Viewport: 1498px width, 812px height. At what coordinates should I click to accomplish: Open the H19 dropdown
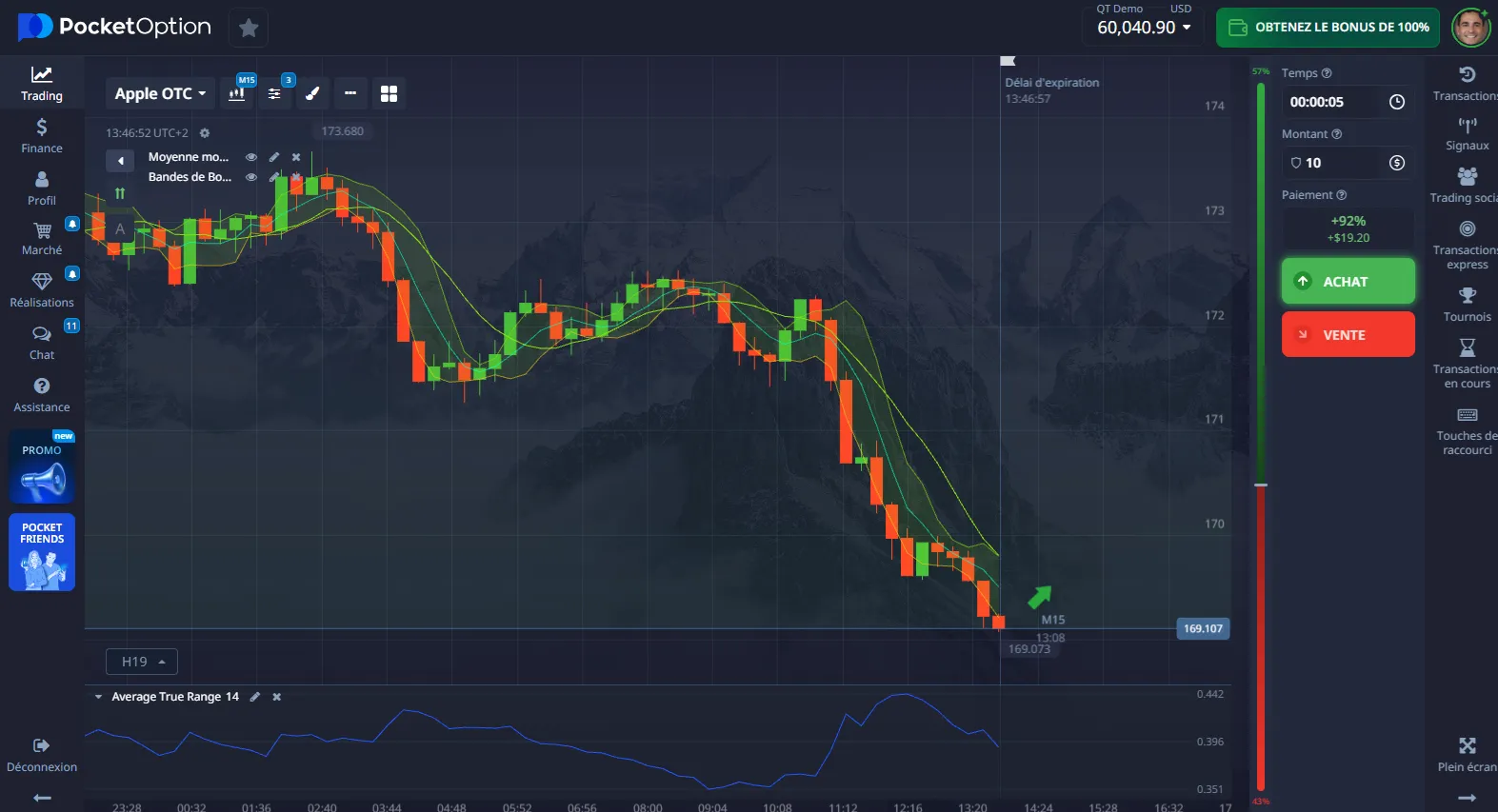pyautogui.click(x=142, y=662)
